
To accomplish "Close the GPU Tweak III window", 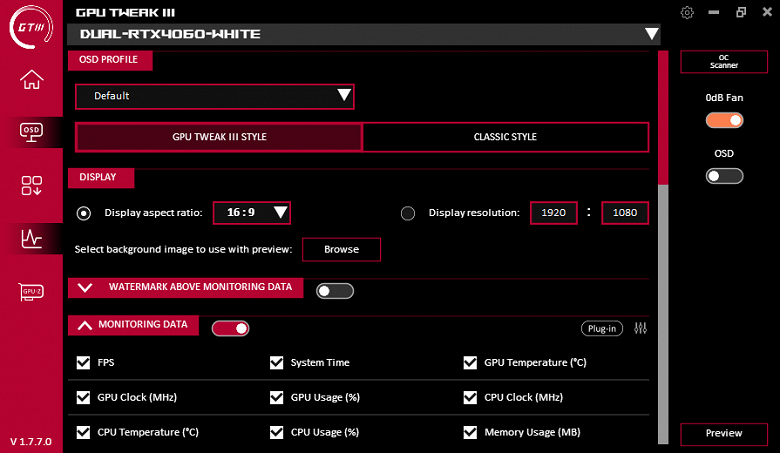I will pos(767,12).
